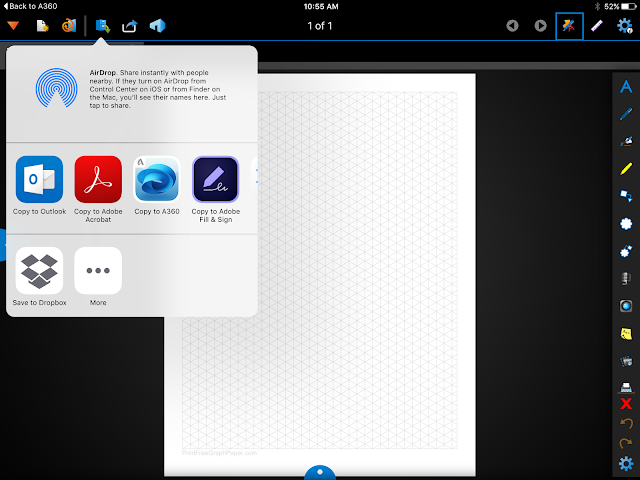The width and height of the screenshot is (640, 480).
Task: Toggle the highlighted markup tools button
Action: [569, 26]
